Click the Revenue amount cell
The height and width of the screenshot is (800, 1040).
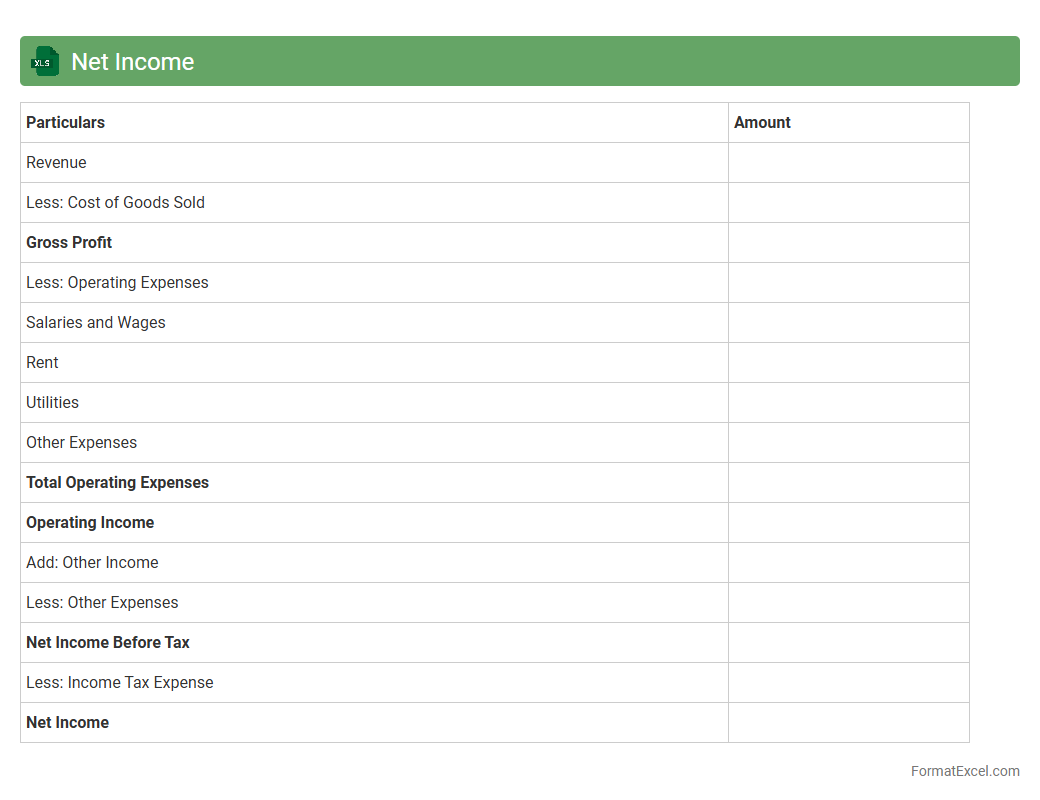(x=848, y=163)
